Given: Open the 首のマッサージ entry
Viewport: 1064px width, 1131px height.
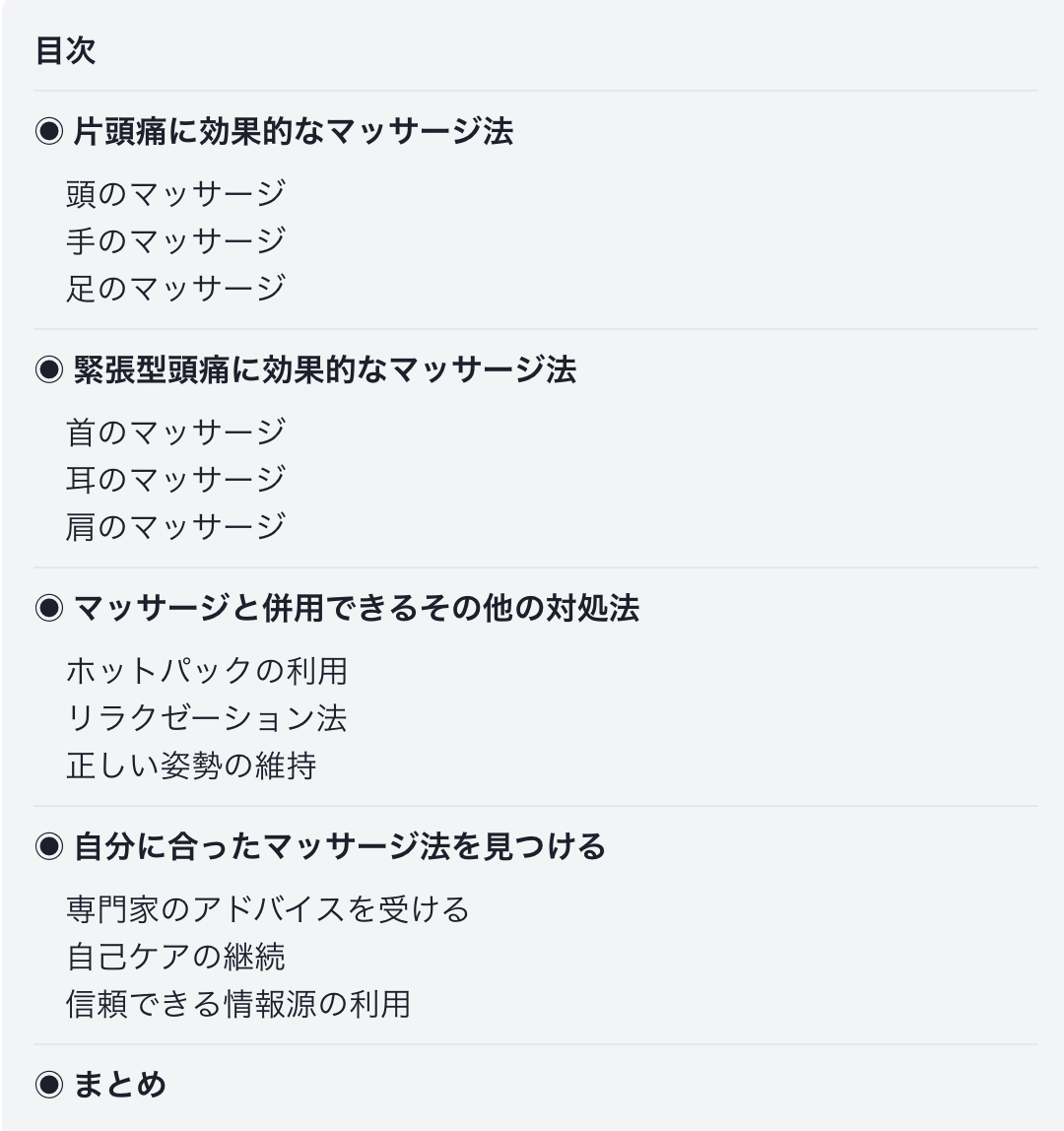Looking at the screenshot, I should tap(176, 432).
